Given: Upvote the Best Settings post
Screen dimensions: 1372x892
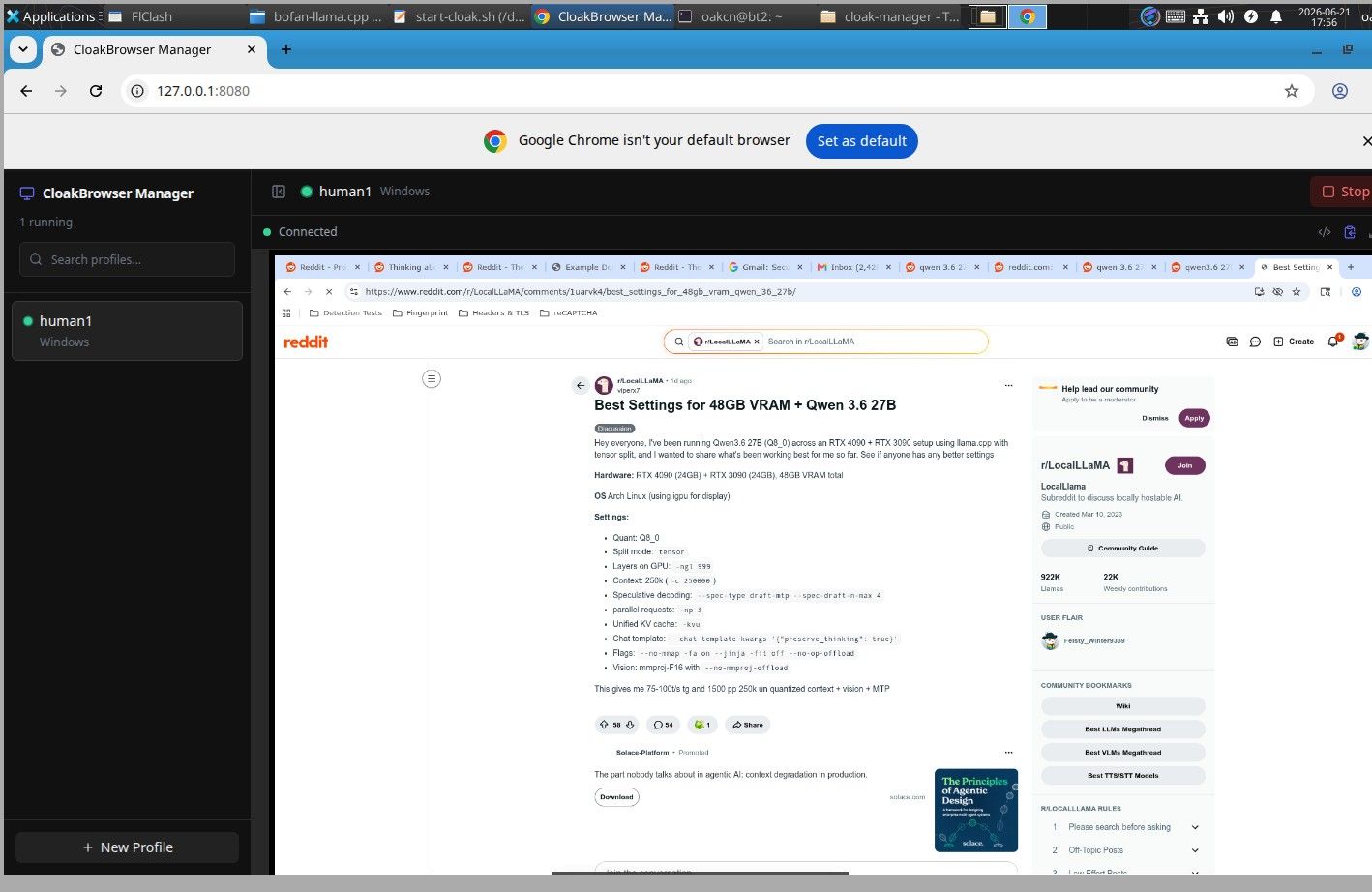Looking at the screenshot, I should (x=604, y=725).
